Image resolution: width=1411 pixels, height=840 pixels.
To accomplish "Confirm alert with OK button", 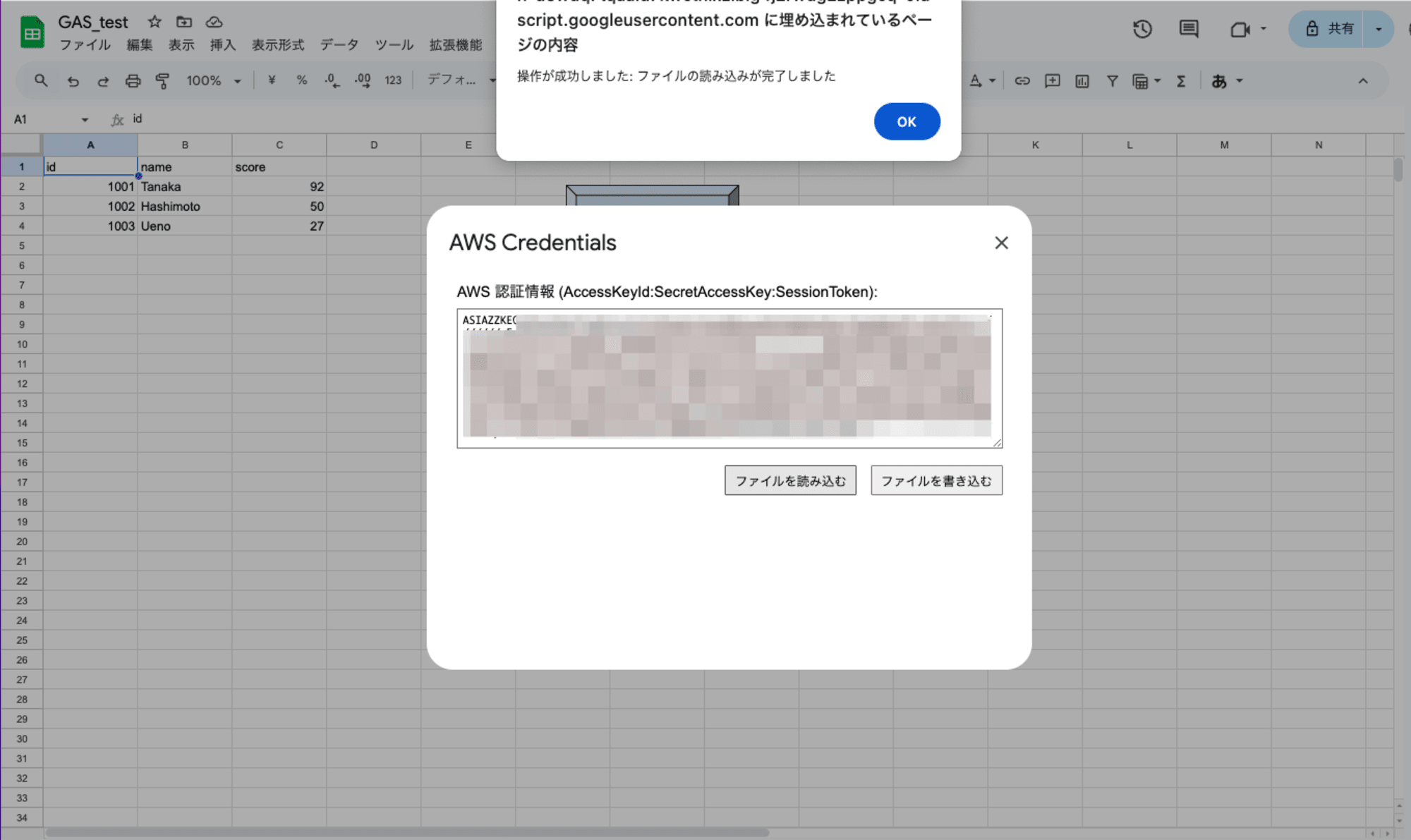I will 907,121.
